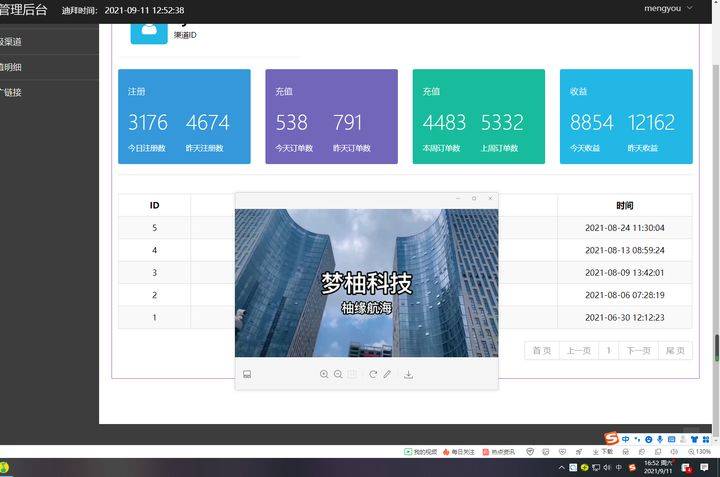Toggle Chinese/English mode on Sogou toolbar
The height and width of the screenshot is (477, 720).
tap(625, 439)
